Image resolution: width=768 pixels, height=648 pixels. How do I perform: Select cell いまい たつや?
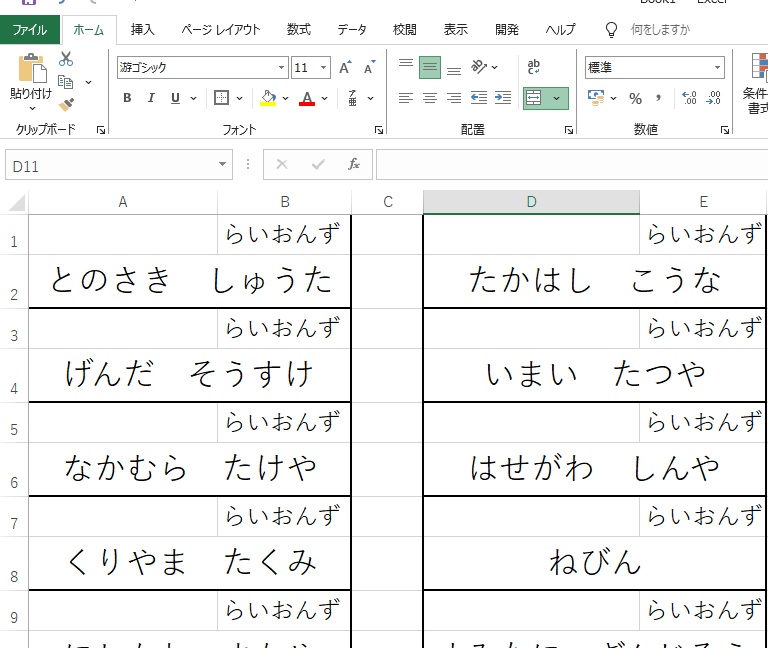tap(595, 375)
